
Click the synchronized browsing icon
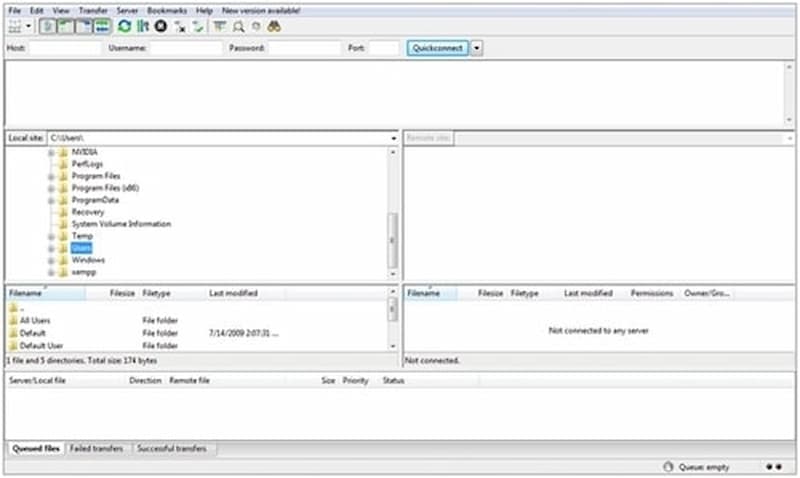point(256,26)
